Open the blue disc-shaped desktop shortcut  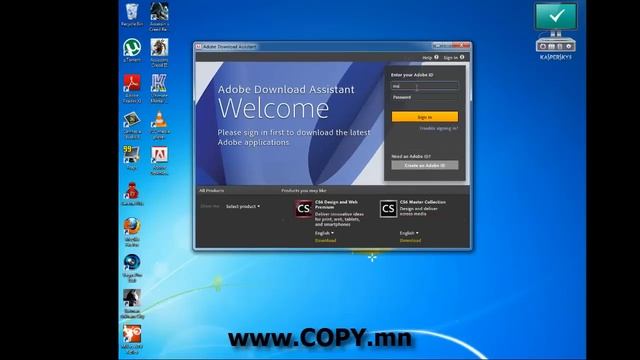[x=132, y=267]
